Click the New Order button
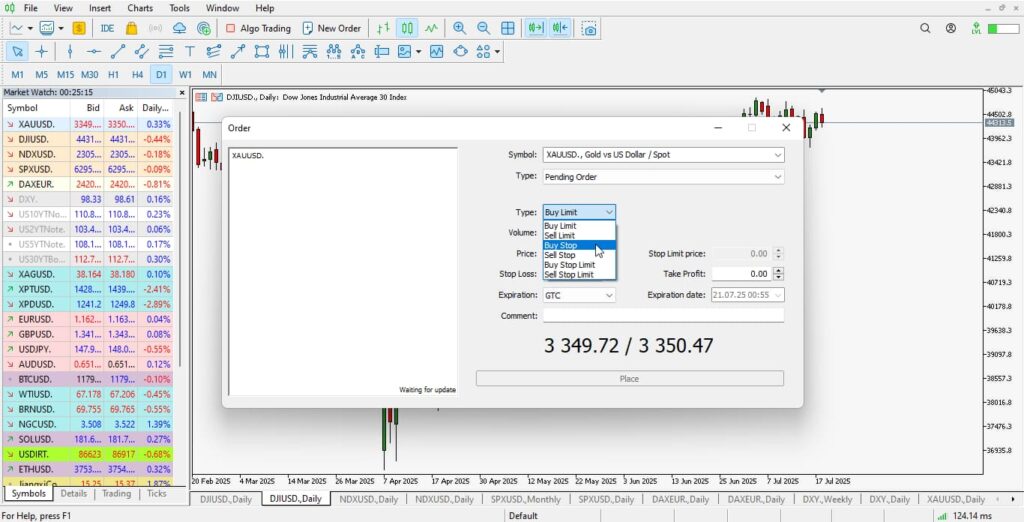This screenshot has height=522, width=1024. point(330,28)
